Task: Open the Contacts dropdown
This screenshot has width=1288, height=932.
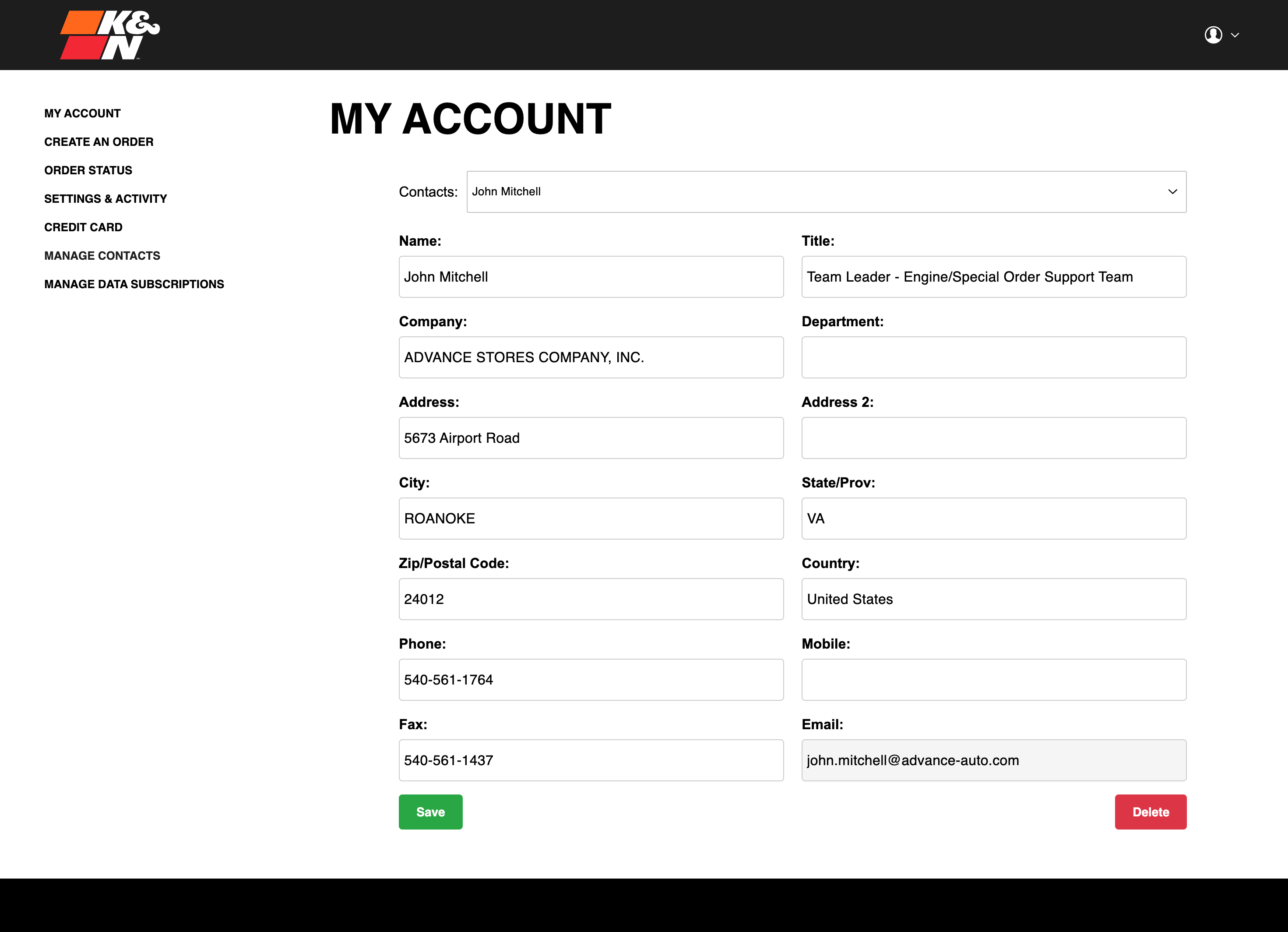Action: [826, 191]
